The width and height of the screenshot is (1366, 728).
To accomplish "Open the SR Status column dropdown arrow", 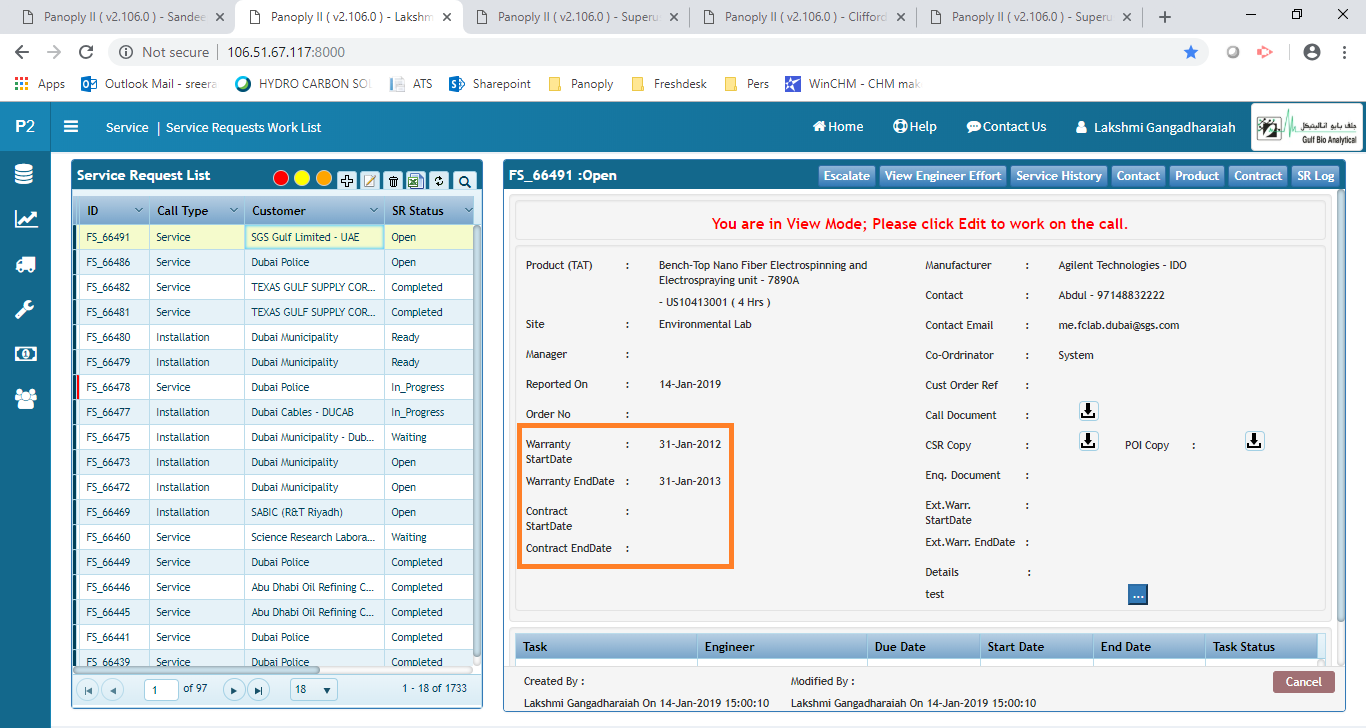I will click(467, 211).
